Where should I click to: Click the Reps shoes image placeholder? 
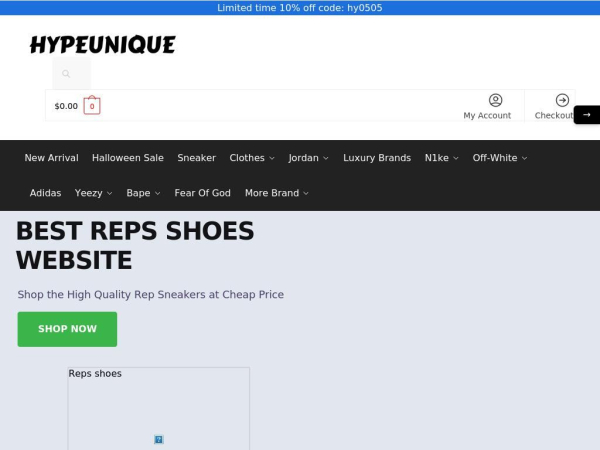[159, 409]
